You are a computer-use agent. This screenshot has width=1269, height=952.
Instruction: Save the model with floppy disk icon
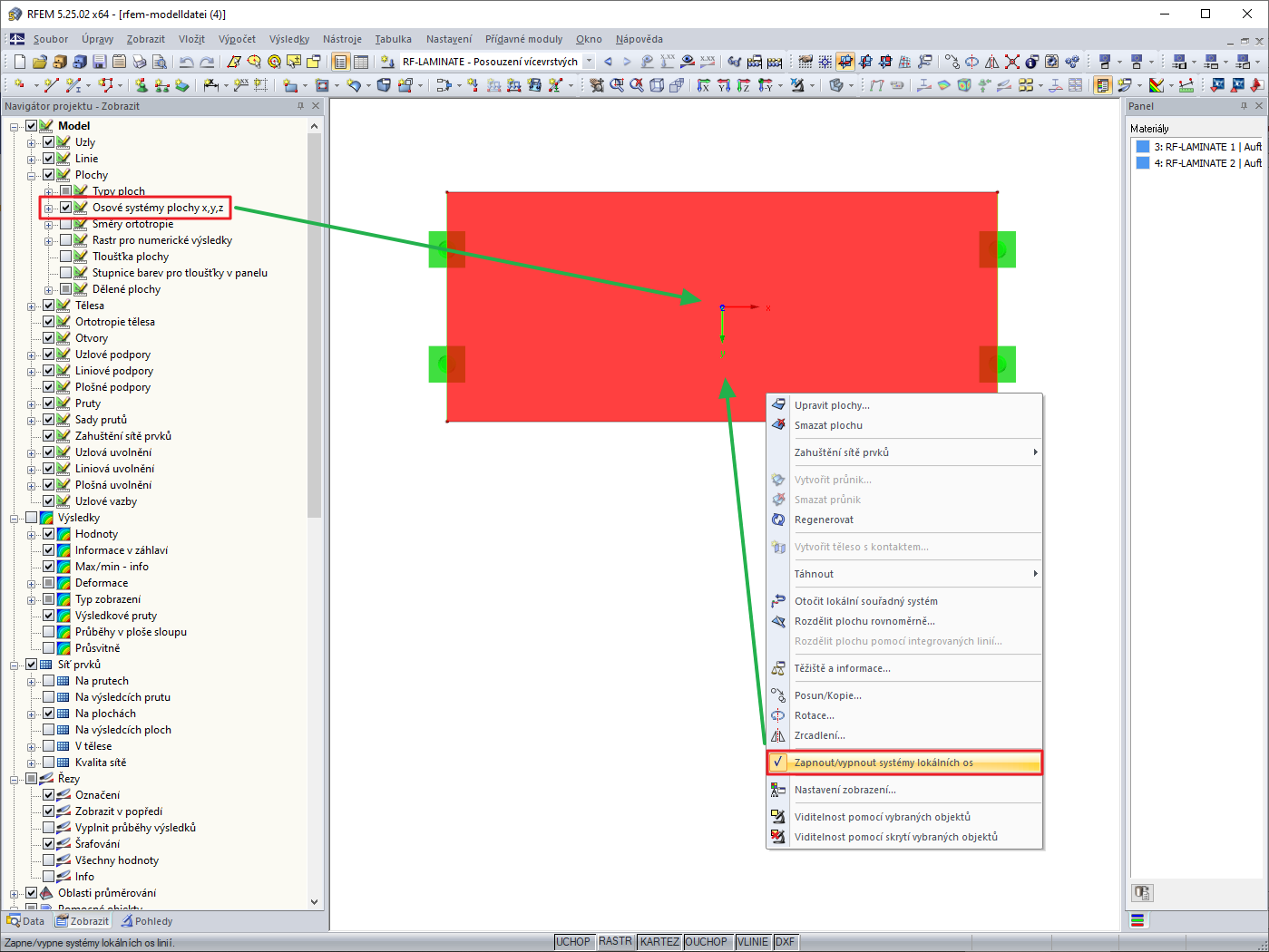[99, 62]
